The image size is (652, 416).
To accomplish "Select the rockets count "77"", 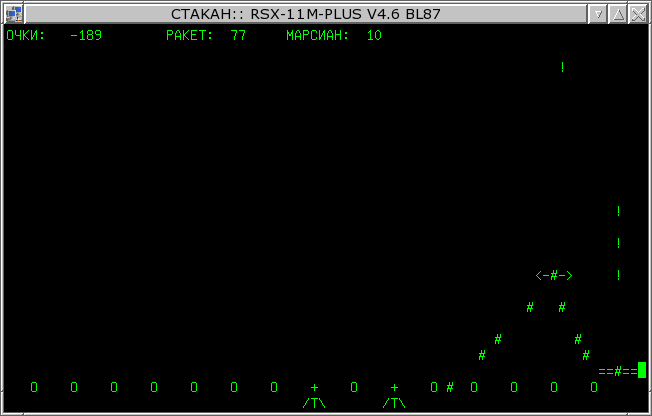I will (x=238, y=35).
